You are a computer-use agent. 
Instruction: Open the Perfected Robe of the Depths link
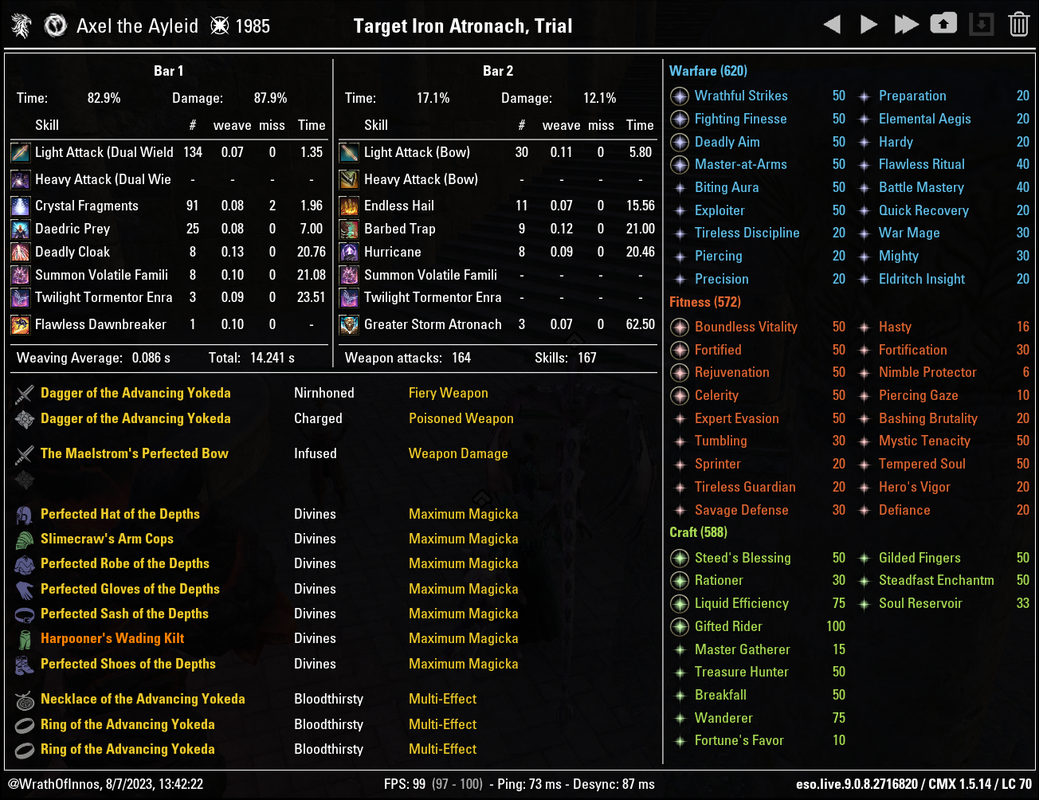(125, 563)
